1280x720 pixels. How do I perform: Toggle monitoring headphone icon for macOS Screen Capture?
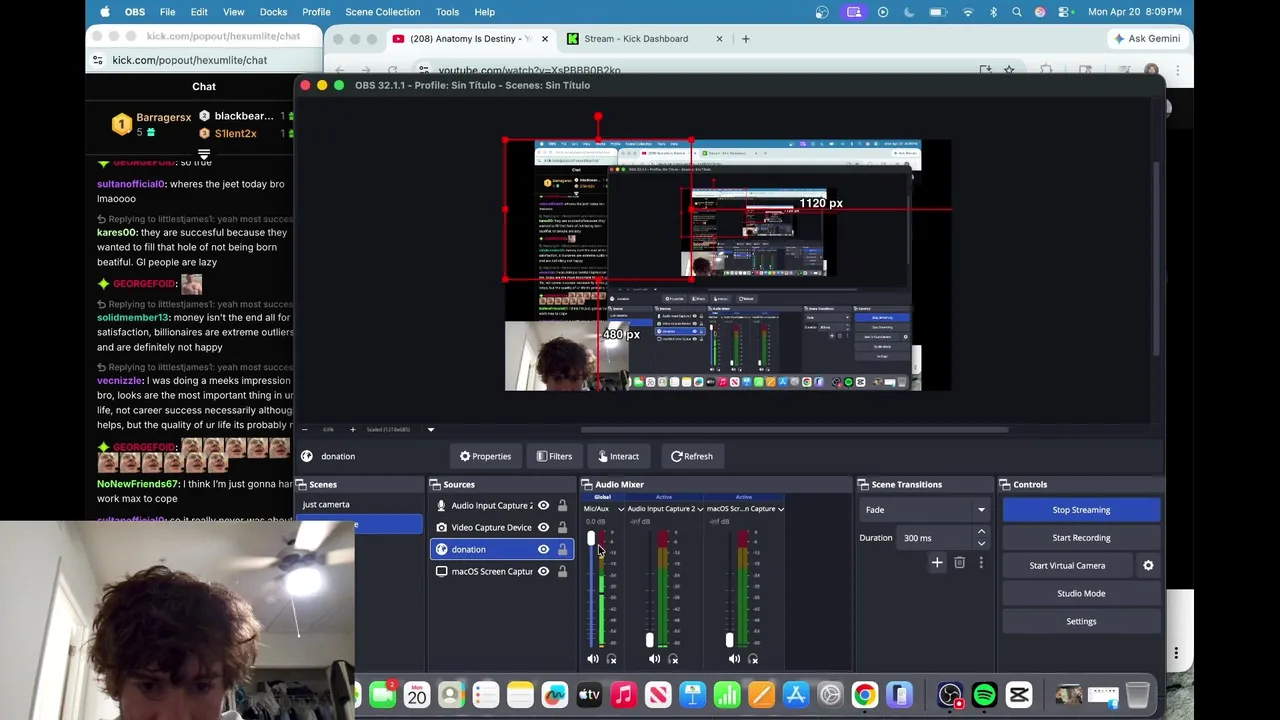pos(753,659)
